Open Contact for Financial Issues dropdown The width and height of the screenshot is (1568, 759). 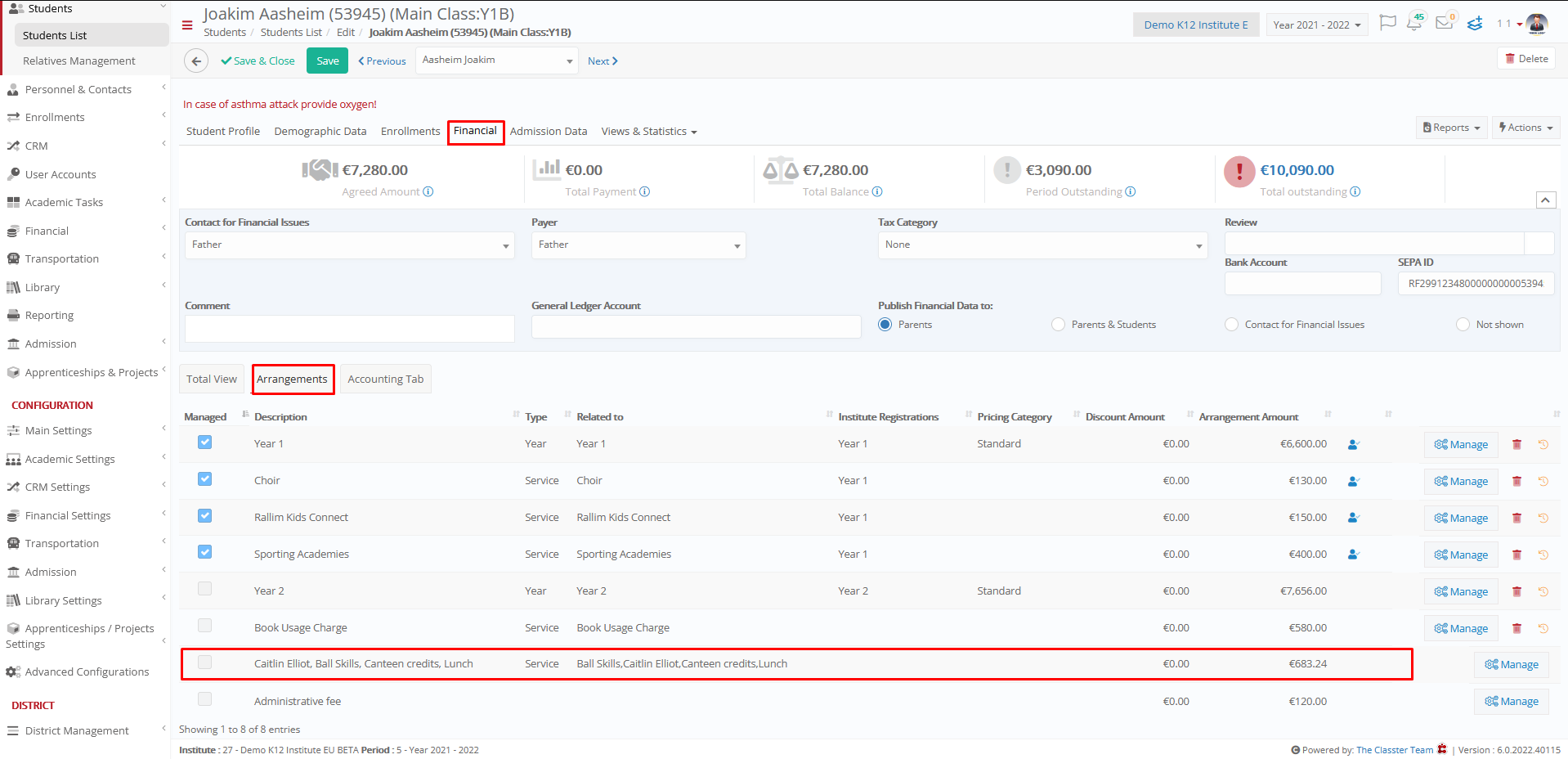pyautogui.click(x=350, y=245)
